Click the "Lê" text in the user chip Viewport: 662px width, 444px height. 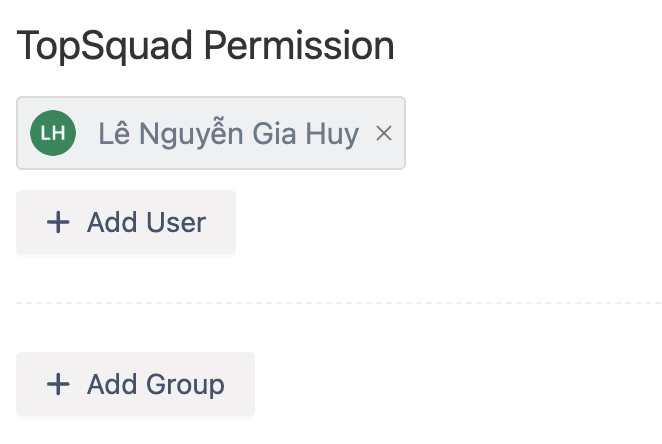pos(112,134)
